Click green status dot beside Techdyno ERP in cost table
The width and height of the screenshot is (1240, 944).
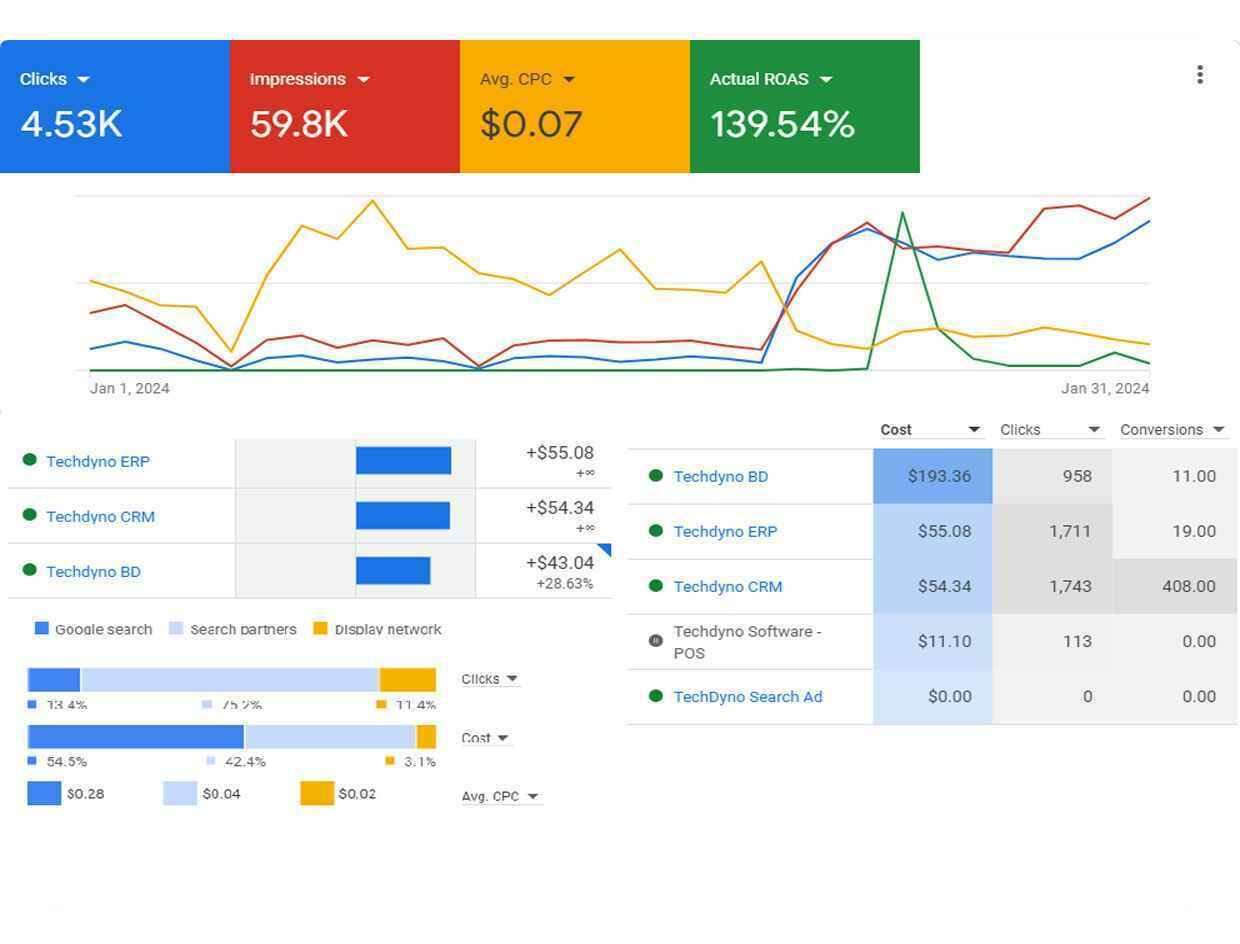(656, 531)
